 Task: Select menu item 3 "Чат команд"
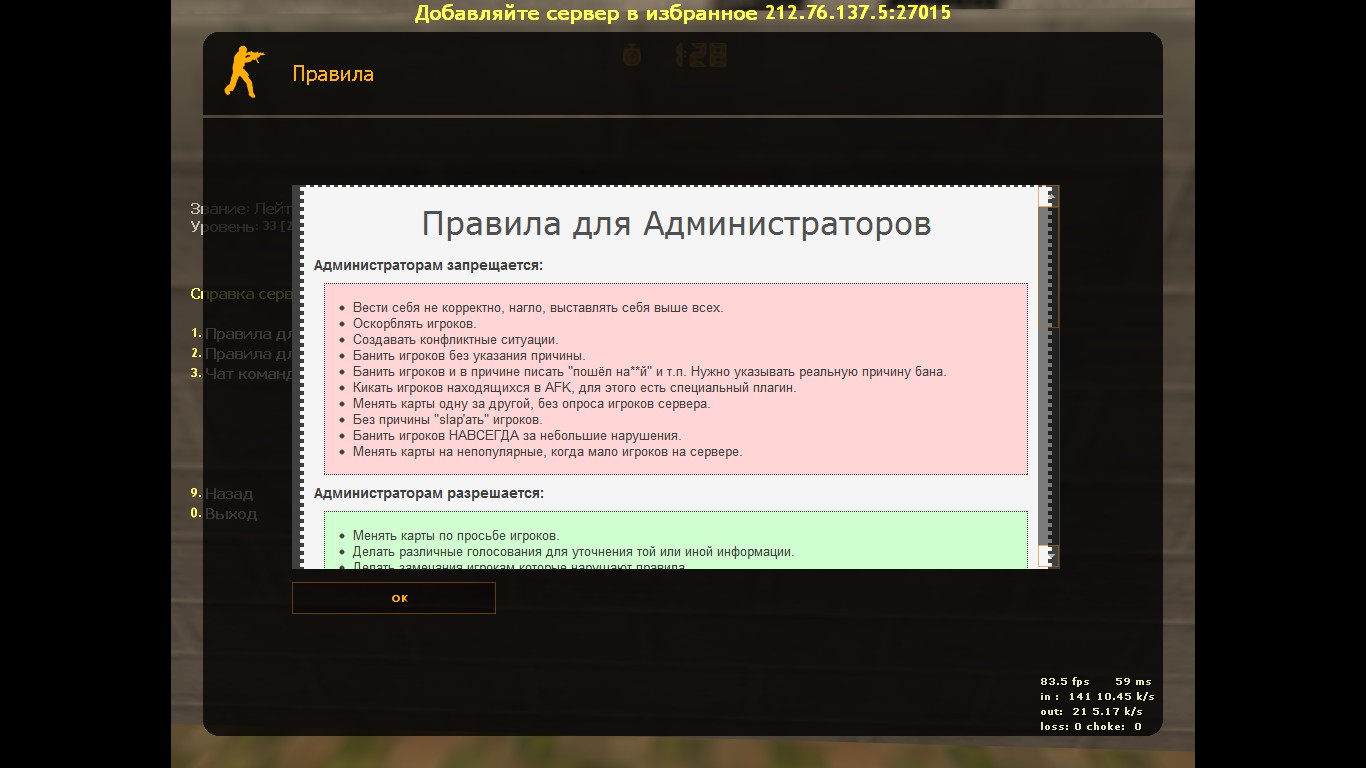pos(241,373)
